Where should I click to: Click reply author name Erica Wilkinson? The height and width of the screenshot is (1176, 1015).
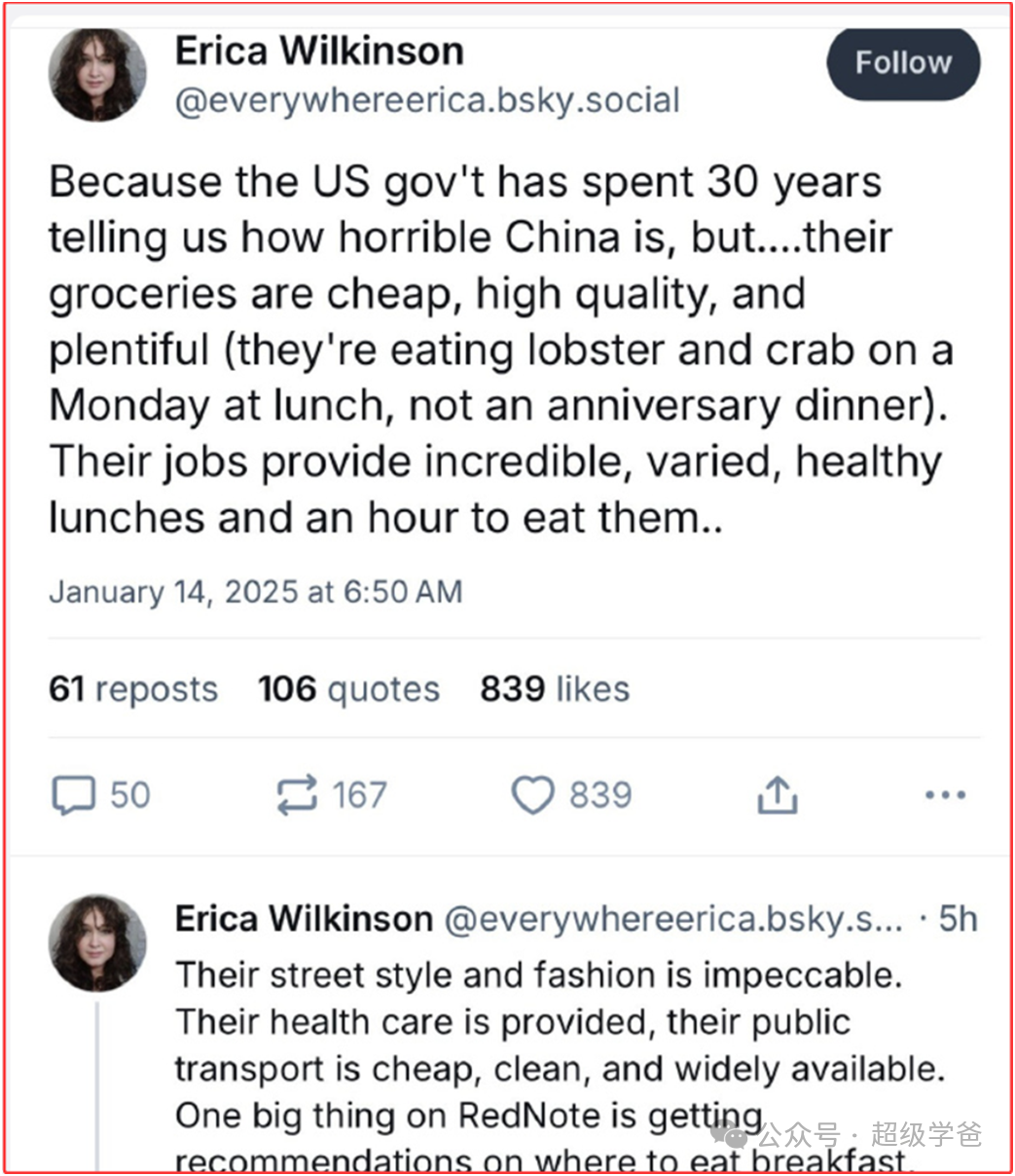coord(304,919)
